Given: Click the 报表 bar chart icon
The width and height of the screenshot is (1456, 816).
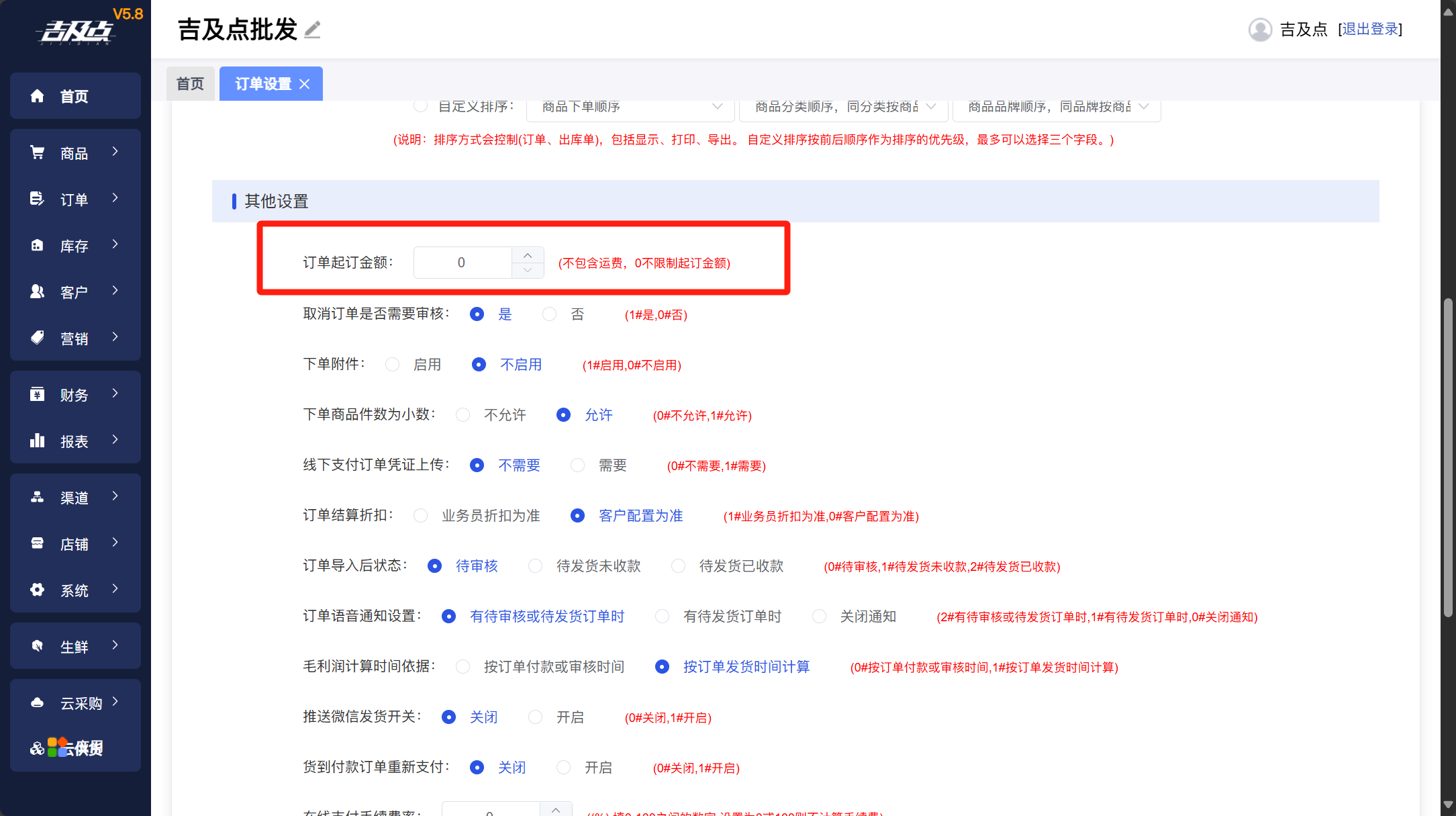Looking at the screenshot, I should 38,441.
